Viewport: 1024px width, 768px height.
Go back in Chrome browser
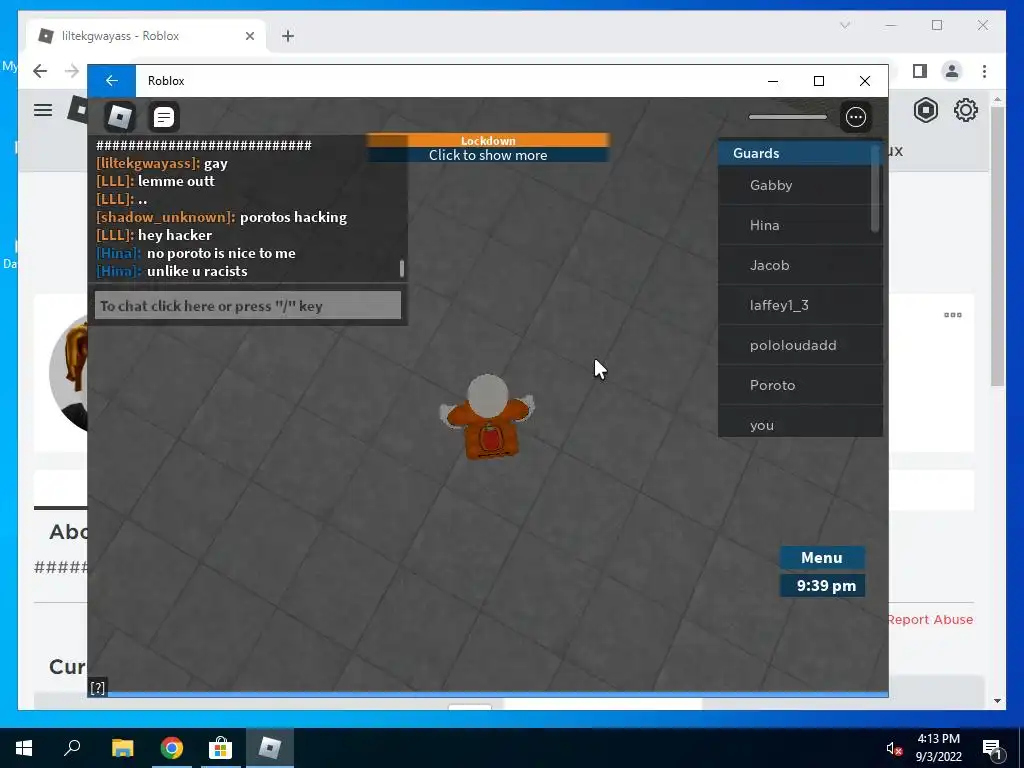40,71
